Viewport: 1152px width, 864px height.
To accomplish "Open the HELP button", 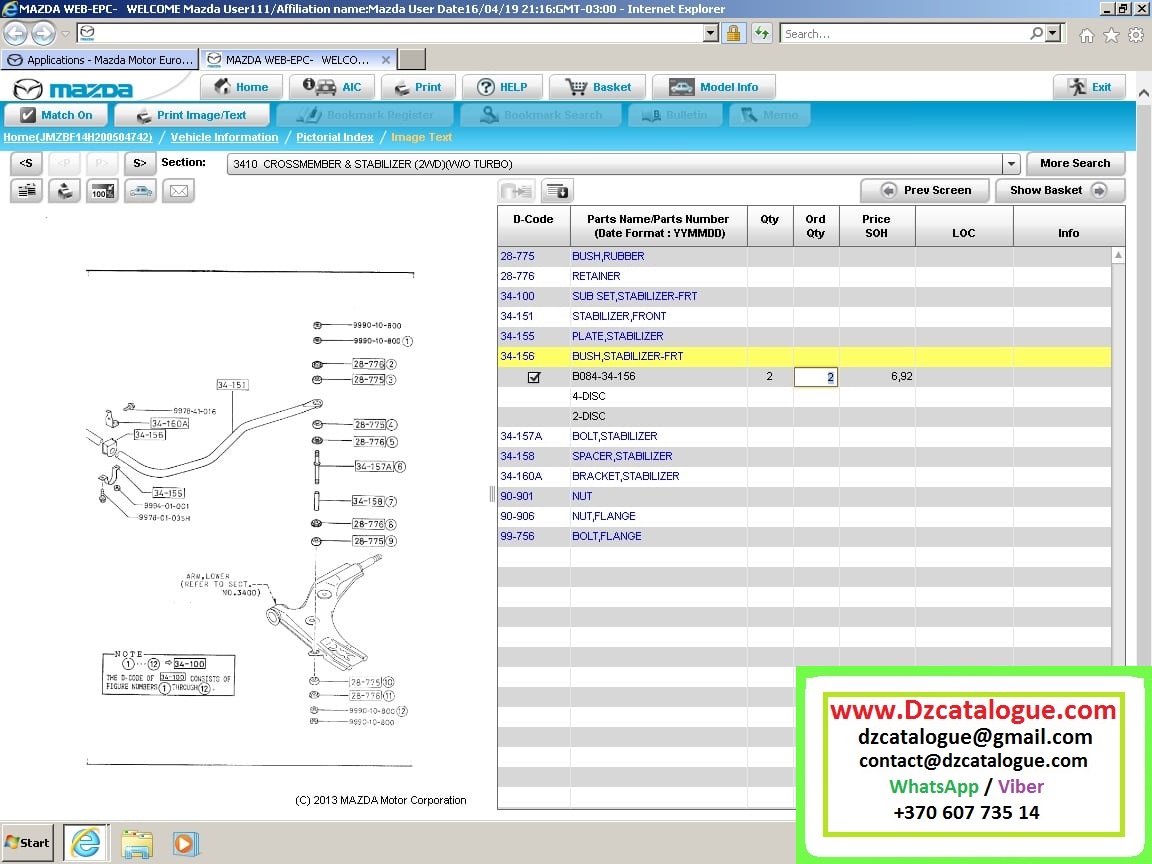I will click(502, 87).
